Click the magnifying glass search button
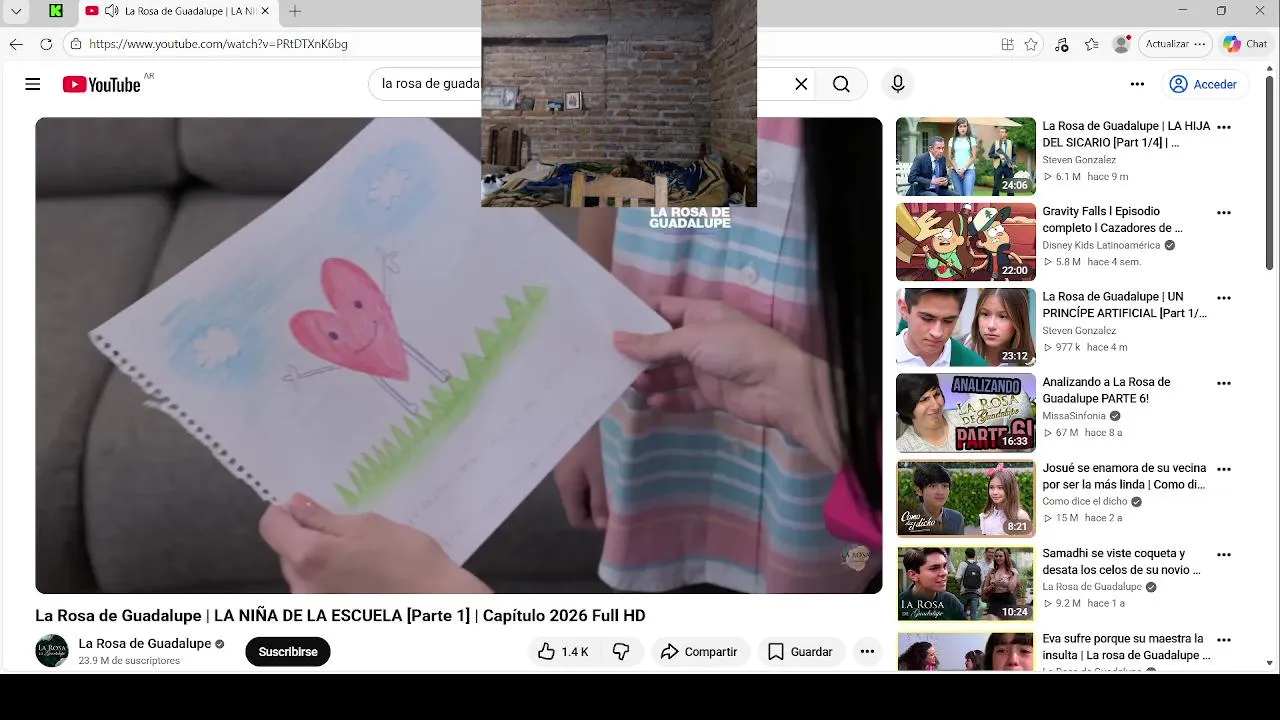1280x720 pixels. [841, 84]
